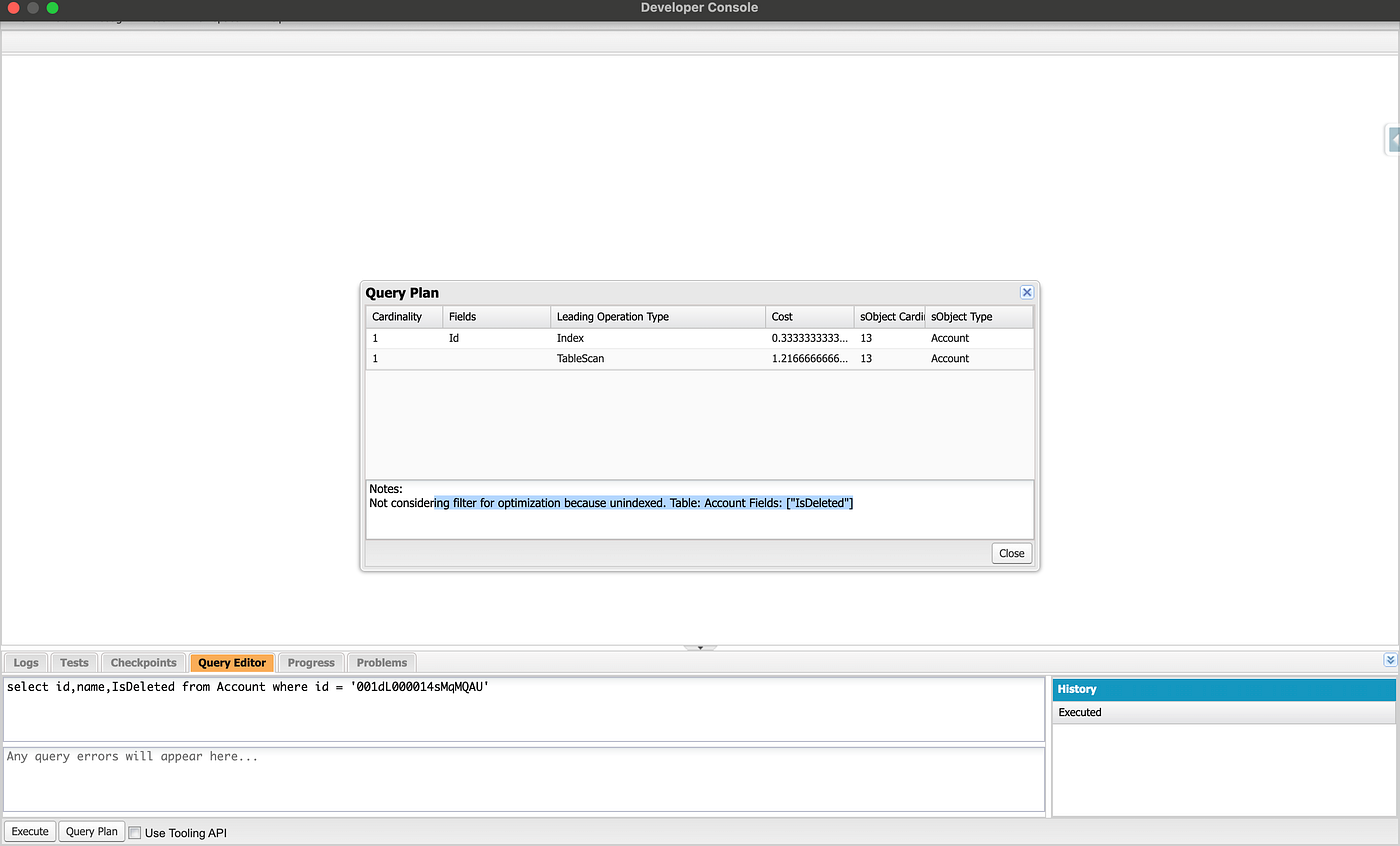Click cost value 1.2166666666
Viewport: 1400px width, 846px height.
click(809, 358)
